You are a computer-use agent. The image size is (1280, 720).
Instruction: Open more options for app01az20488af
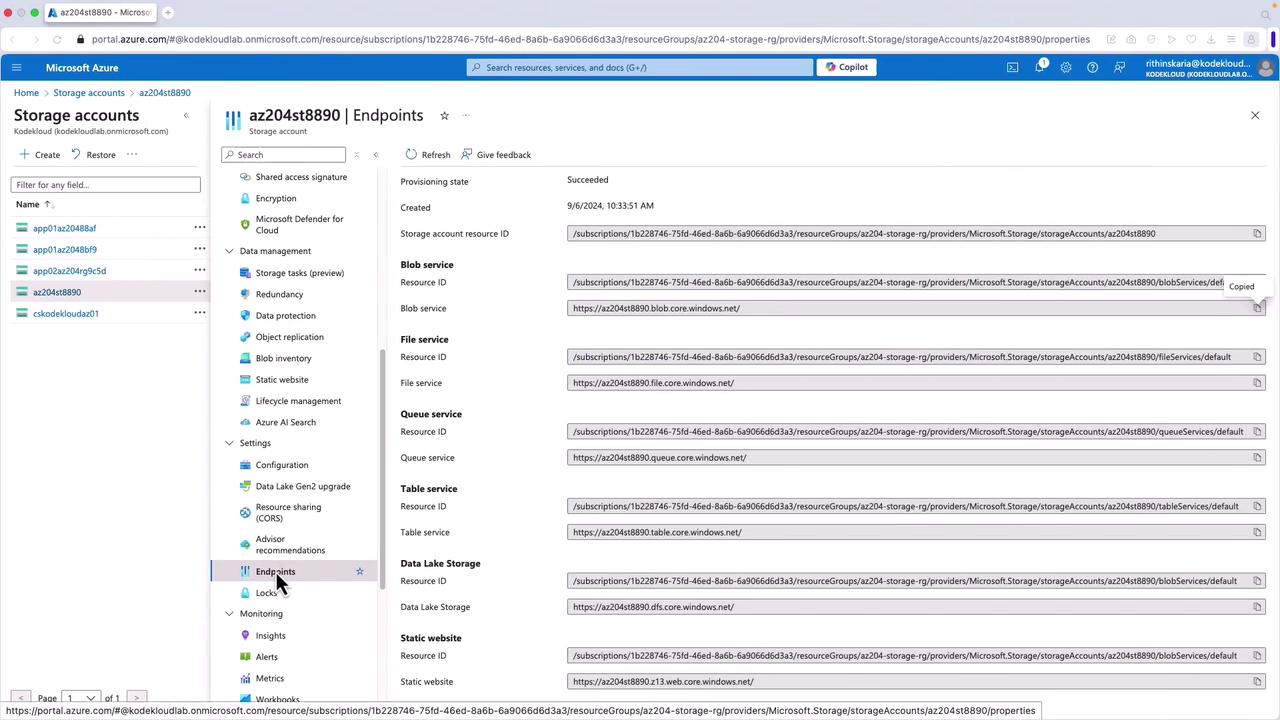coord(200,228)
